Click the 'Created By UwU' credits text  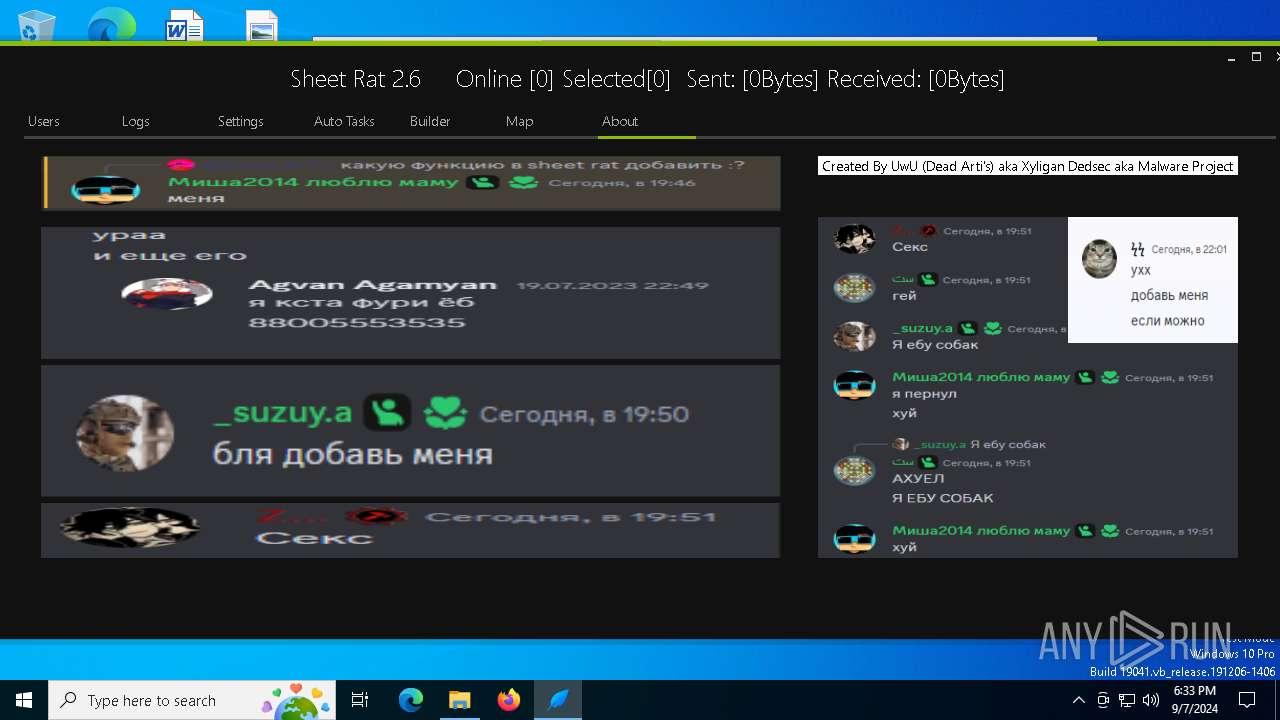tap(1028, 166)
